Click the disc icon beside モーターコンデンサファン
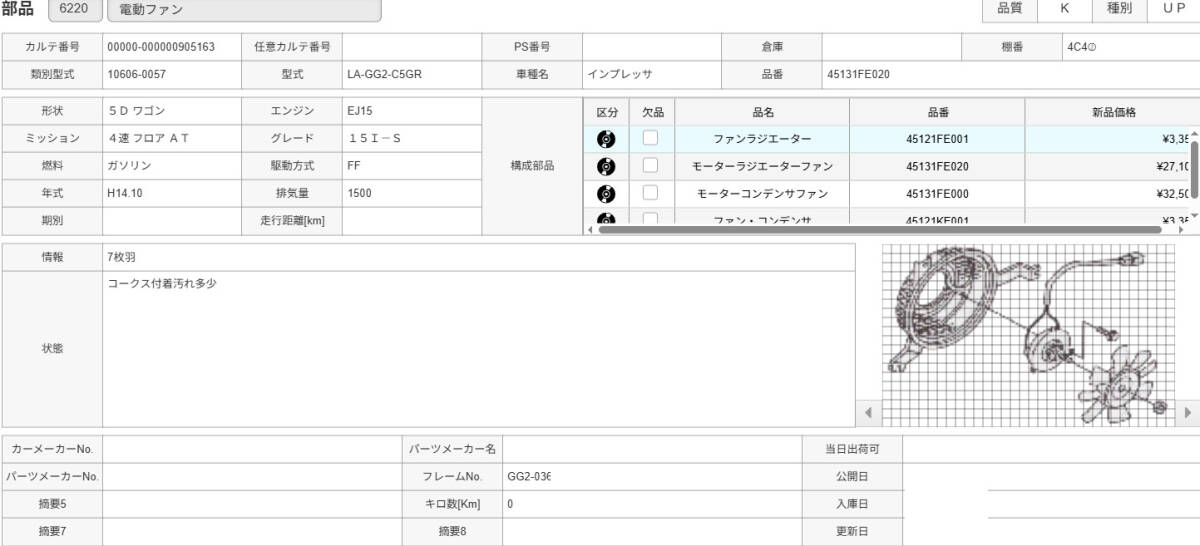Screen dimensions: 1200x546 pyautogui.click(x=606, y=193)
